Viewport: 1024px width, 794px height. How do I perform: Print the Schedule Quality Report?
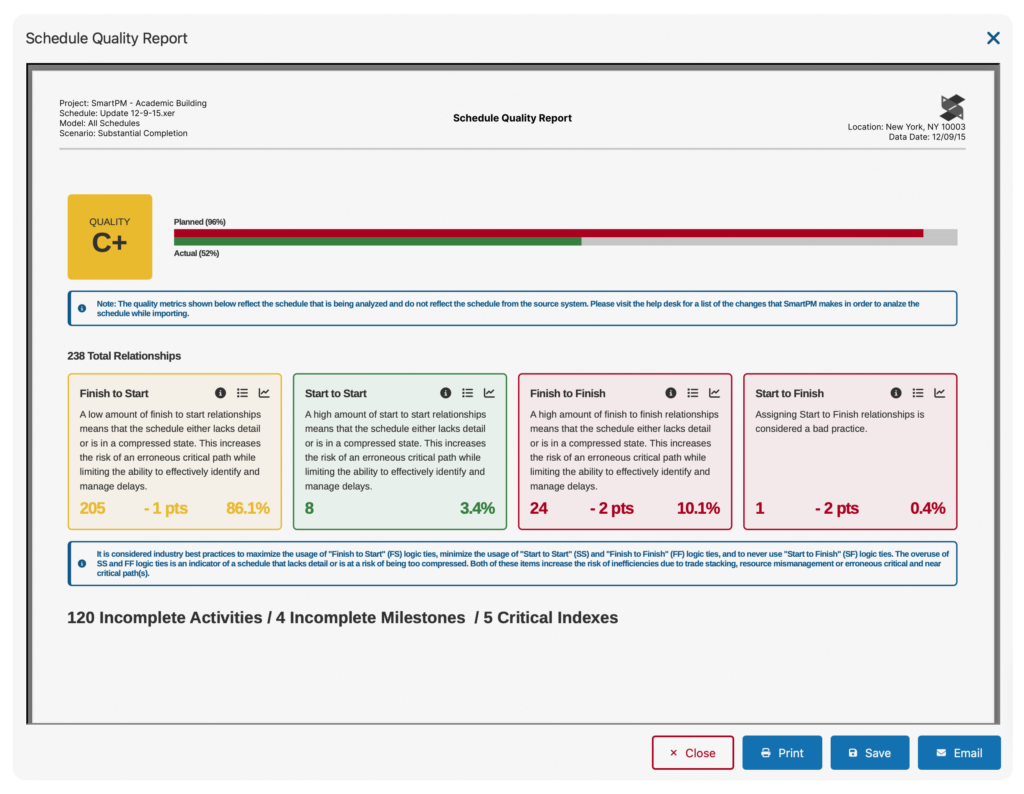click(x=782, y=753)
